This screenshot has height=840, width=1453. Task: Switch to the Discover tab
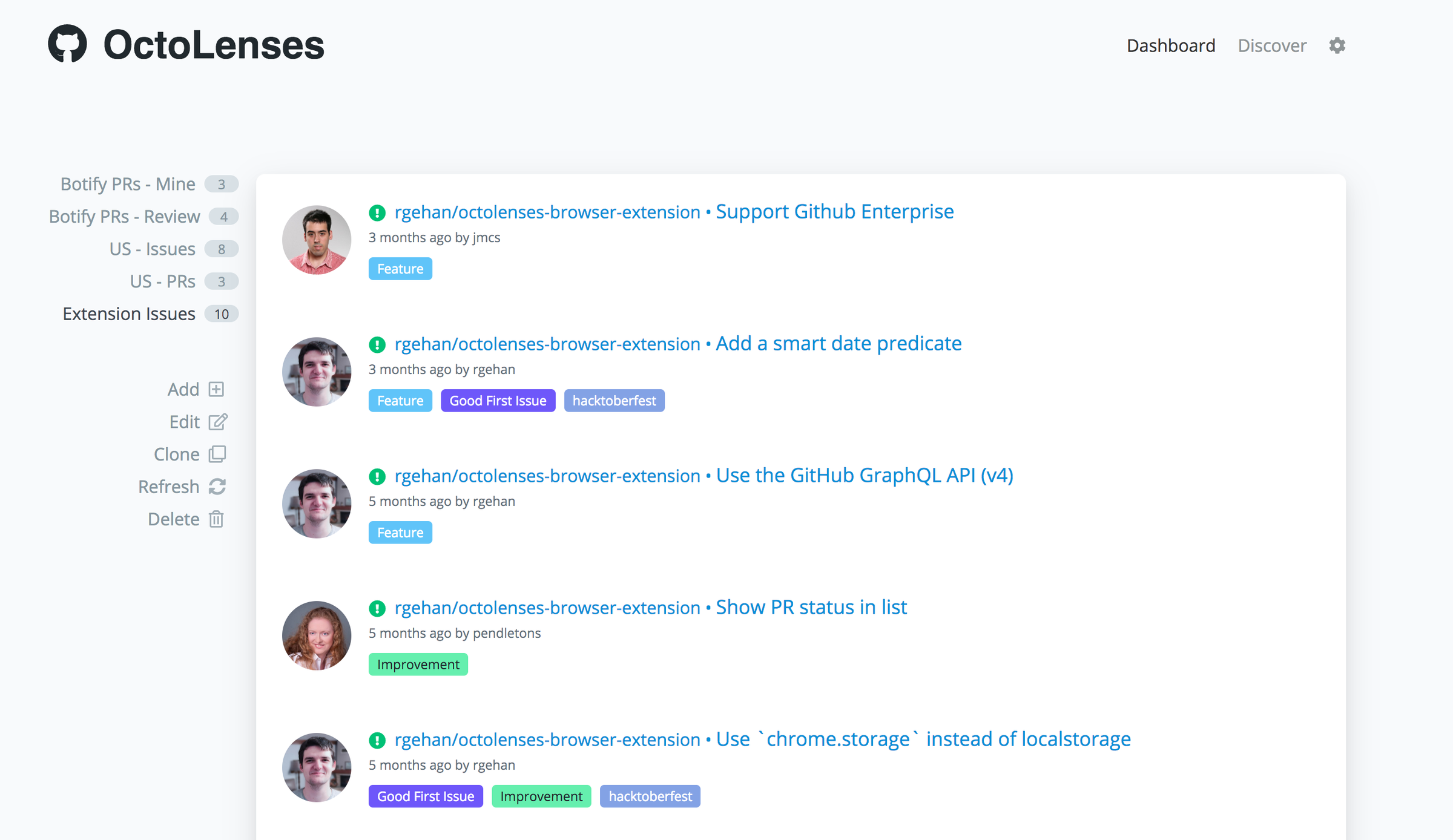pyautogui.click(x=1272, y=45)
